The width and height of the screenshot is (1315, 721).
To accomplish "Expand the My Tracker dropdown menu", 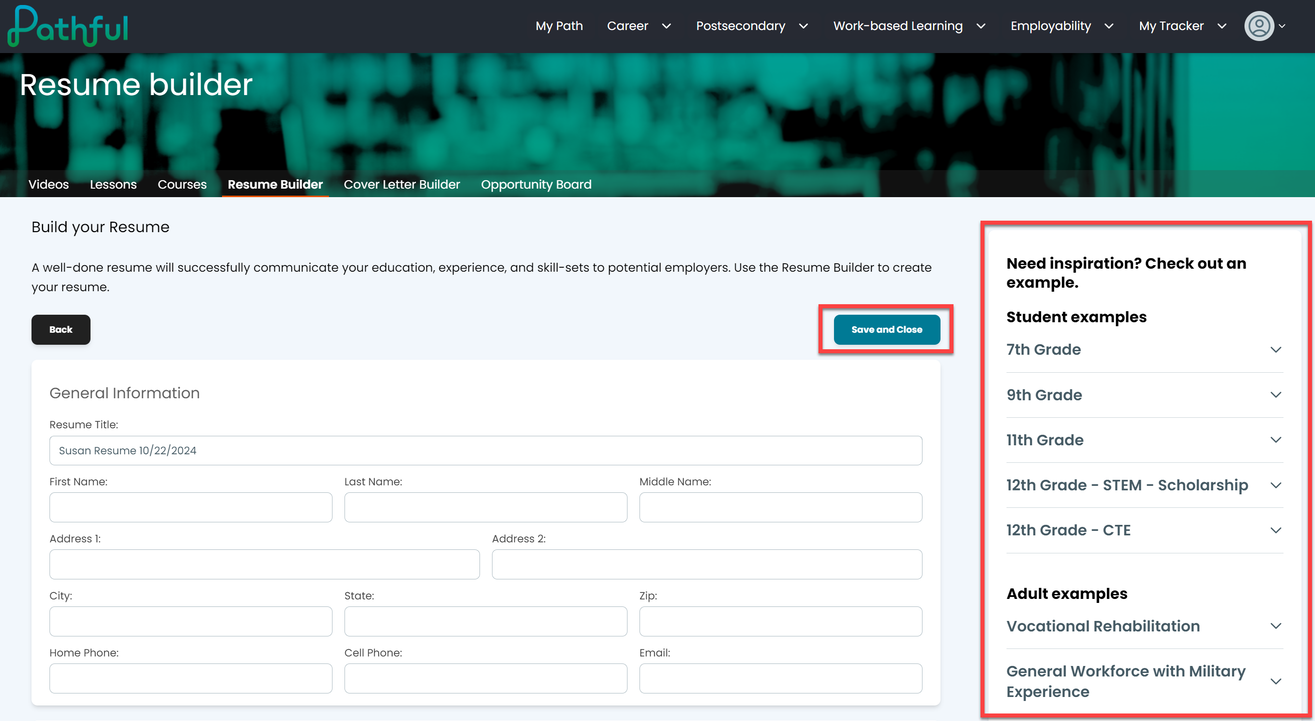I will pos(1183,26).
